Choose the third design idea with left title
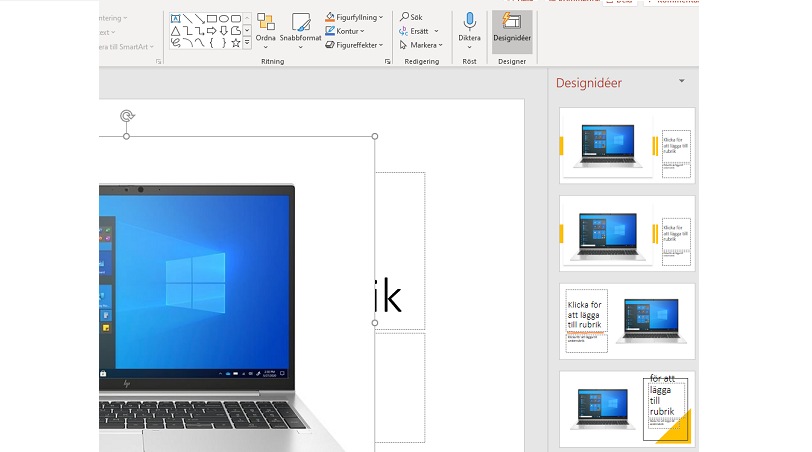Screen dimensions: 812x452 [x=627, y=321]
